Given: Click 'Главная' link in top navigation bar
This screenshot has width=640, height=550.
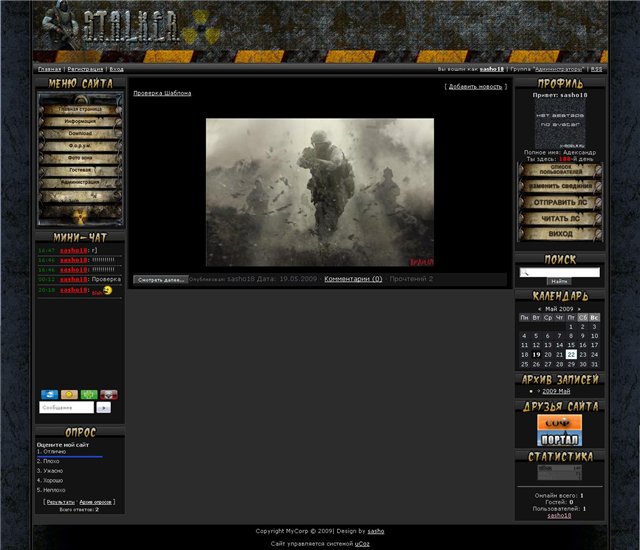Looking at the screenshot, I should 49,69.
